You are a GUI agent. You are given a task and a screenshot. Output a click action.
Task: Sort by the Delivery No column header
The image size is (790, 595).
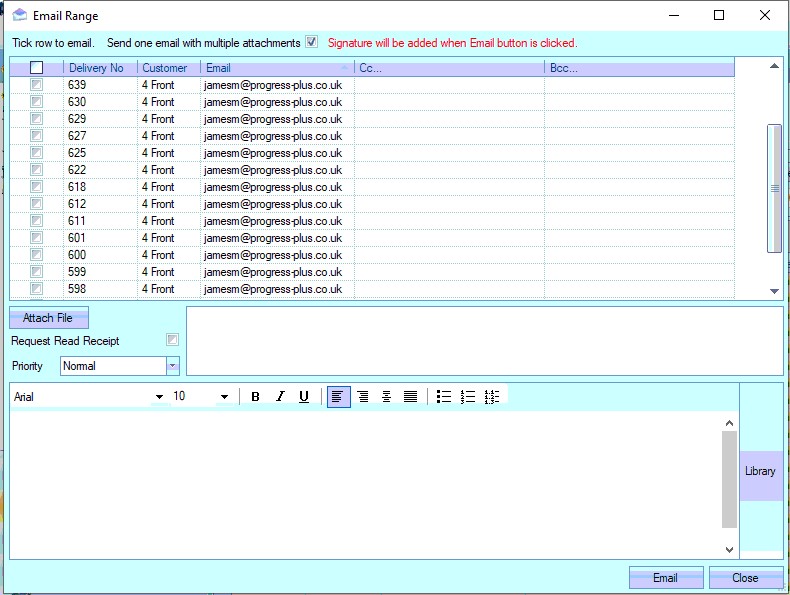pos(97,68)
